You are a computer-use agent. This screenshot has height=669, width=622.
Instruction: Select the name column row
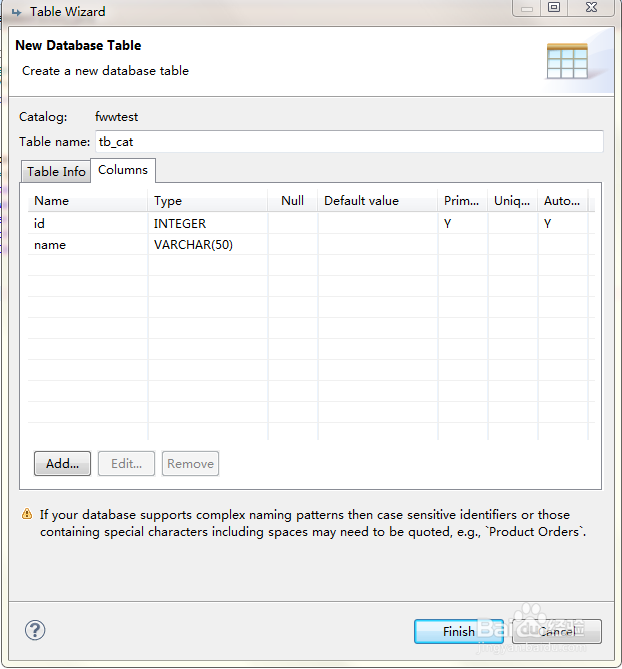coord(311,244)
